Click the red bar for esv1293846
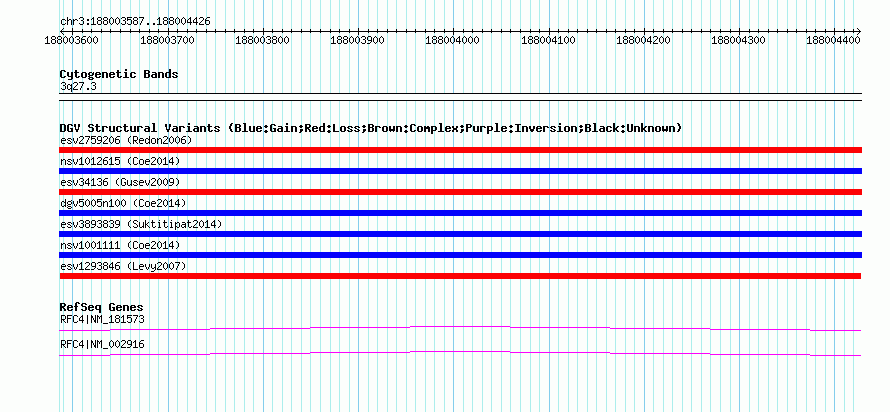This screenshot has height=412, width=890. coord(461,276)
